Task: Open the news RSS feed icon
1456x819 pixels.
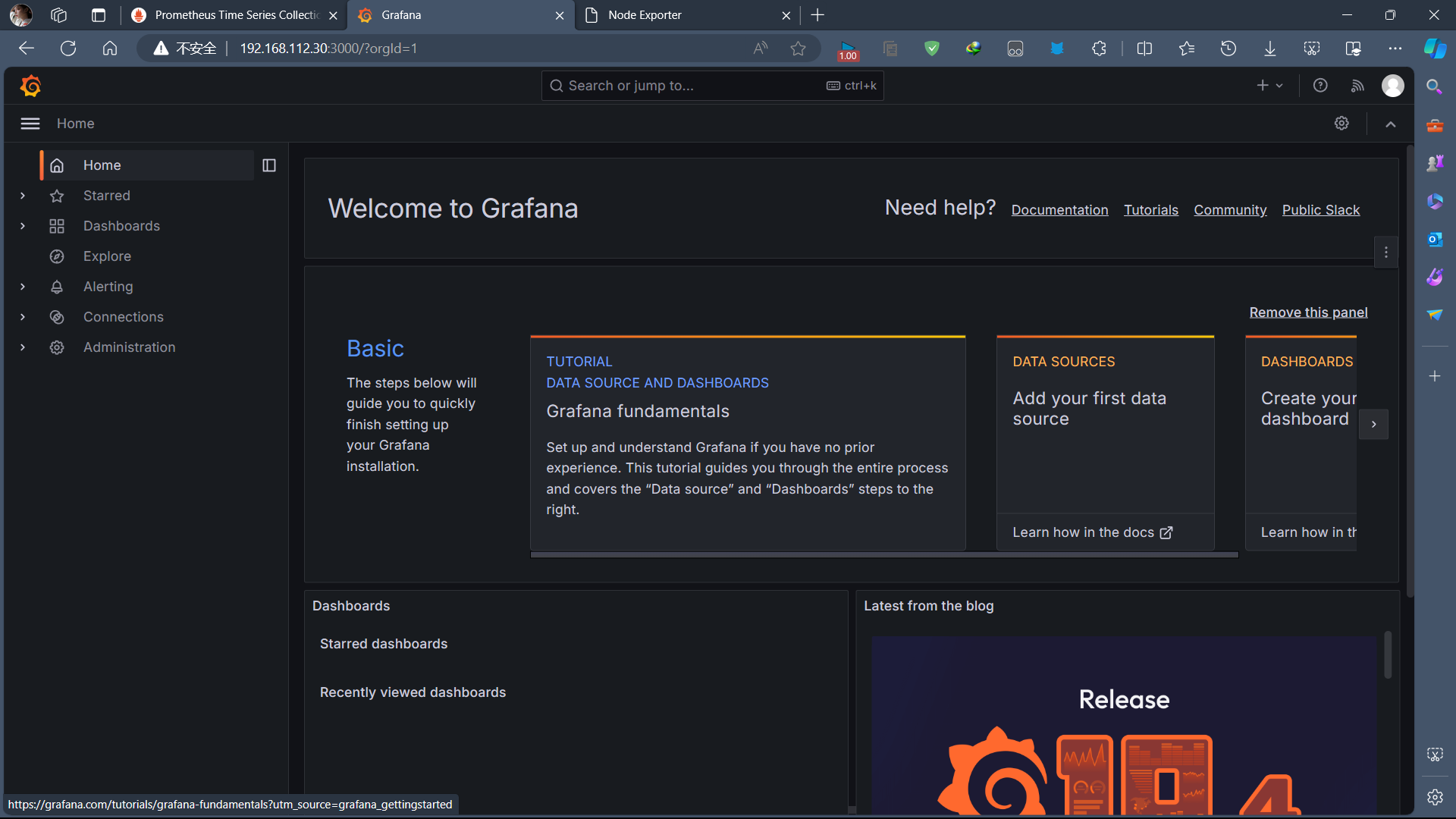Action: click(x=1357, y=86)
